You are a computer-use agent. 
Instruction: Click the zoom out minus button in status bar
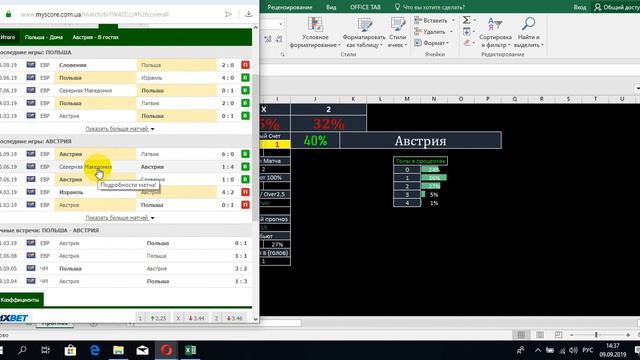572,335
